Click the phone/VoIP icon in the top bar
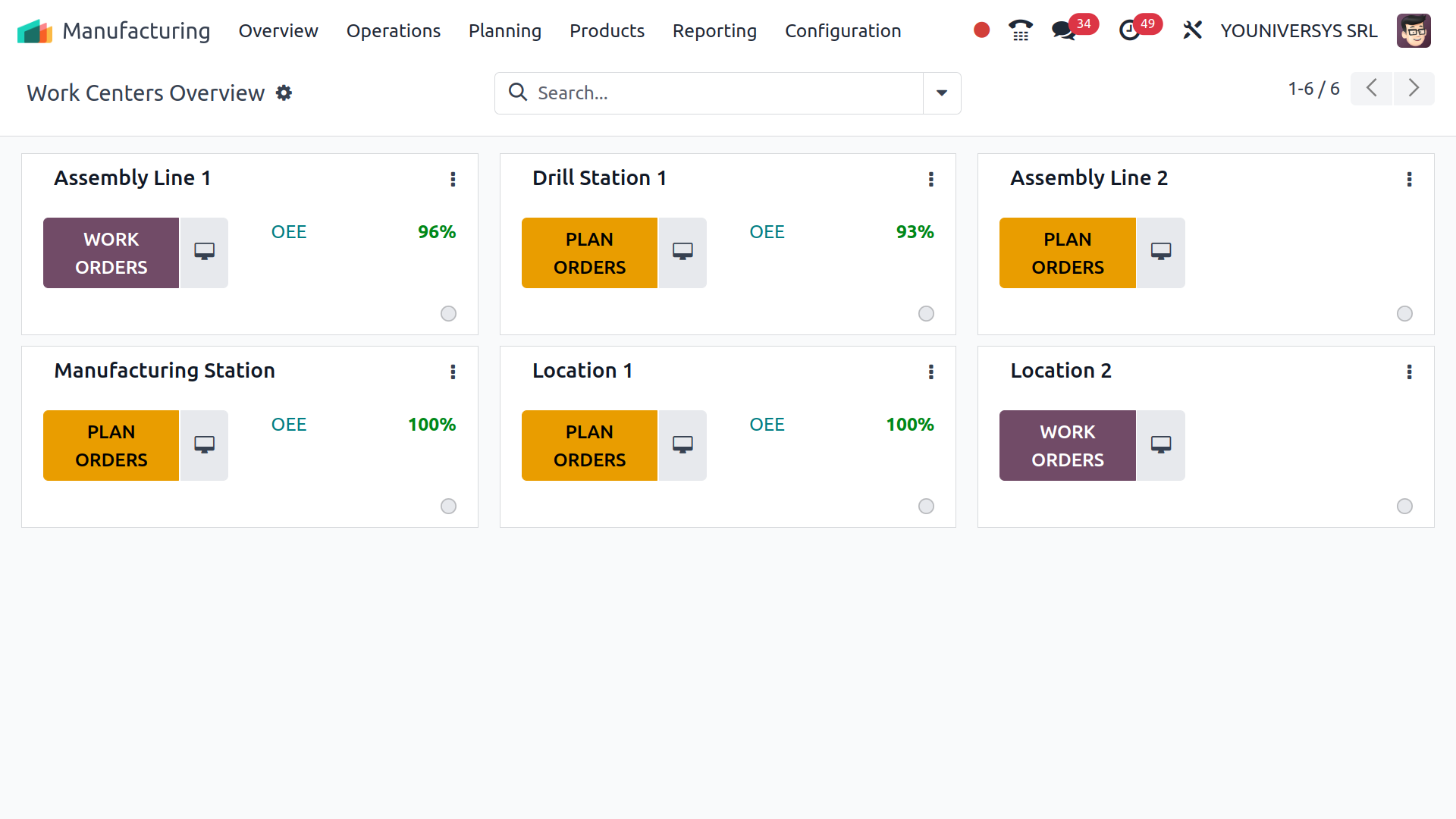 tap(1021, 31)
